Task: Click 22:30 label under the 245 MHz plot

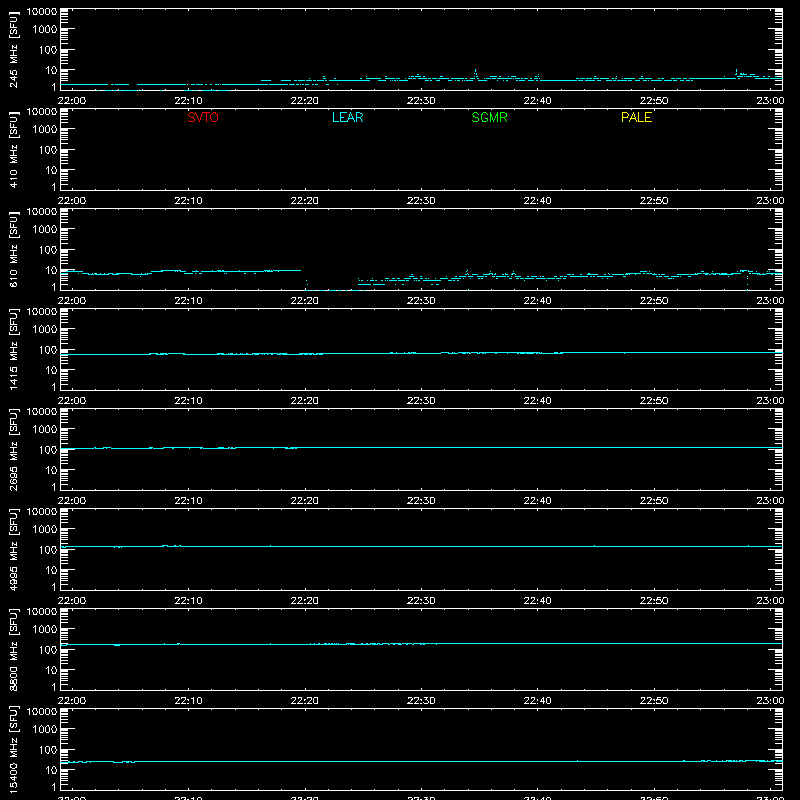Action: pos(421,101)
